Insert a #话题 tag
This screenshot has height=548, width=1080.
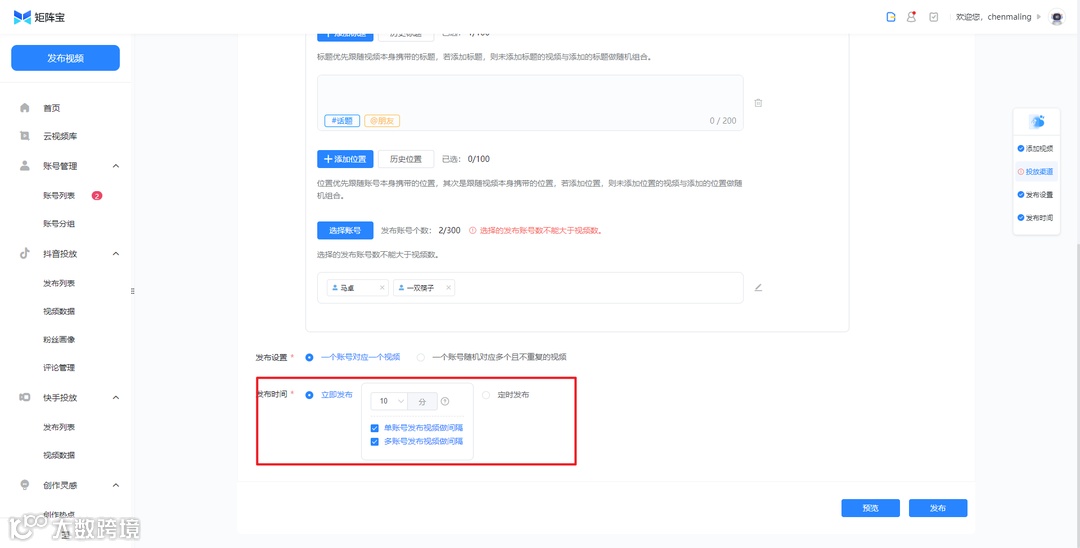click(x=342, y=120)
